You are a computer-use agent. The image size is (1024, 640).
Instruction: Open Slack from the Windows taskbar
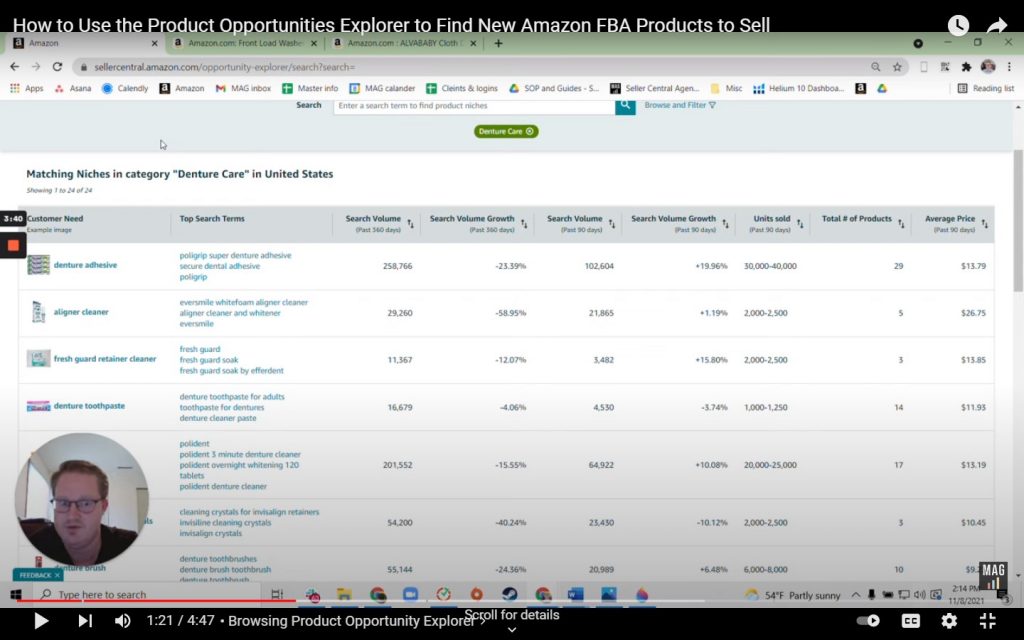point(313,594)
